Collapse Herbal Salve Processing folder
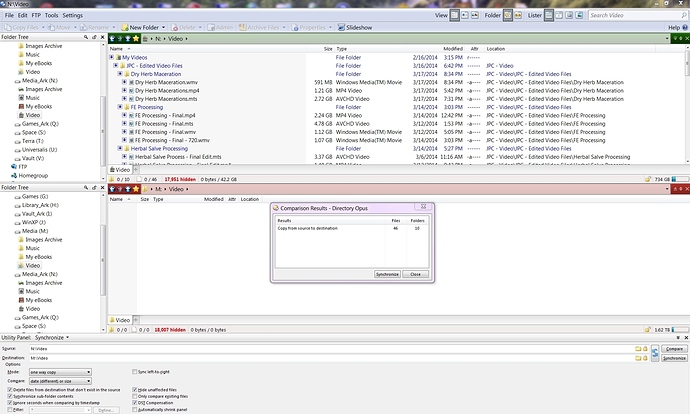This screenshot has width=690, height=414. pos(120,148)
